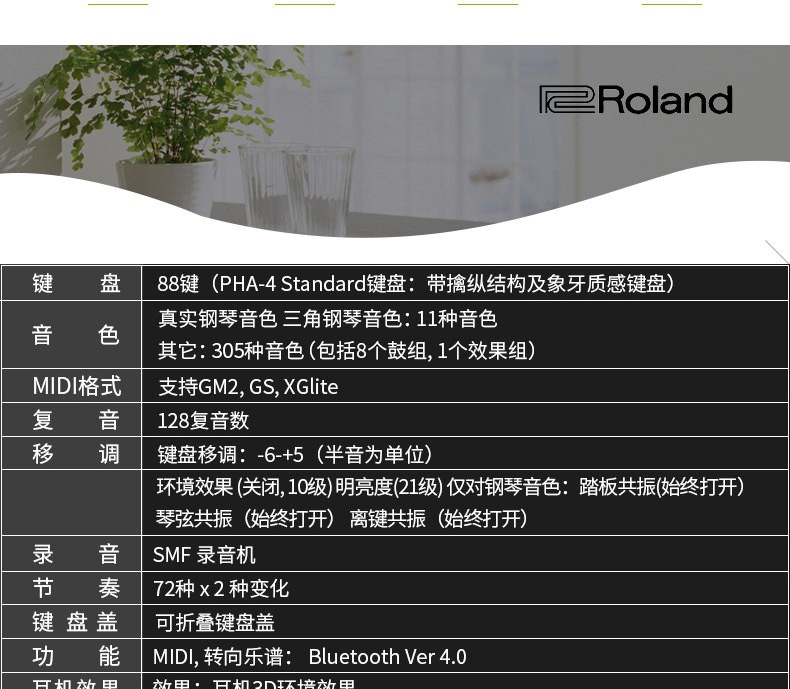Click the 键盘移调: -6-+5 value

(x=298, y=454)
